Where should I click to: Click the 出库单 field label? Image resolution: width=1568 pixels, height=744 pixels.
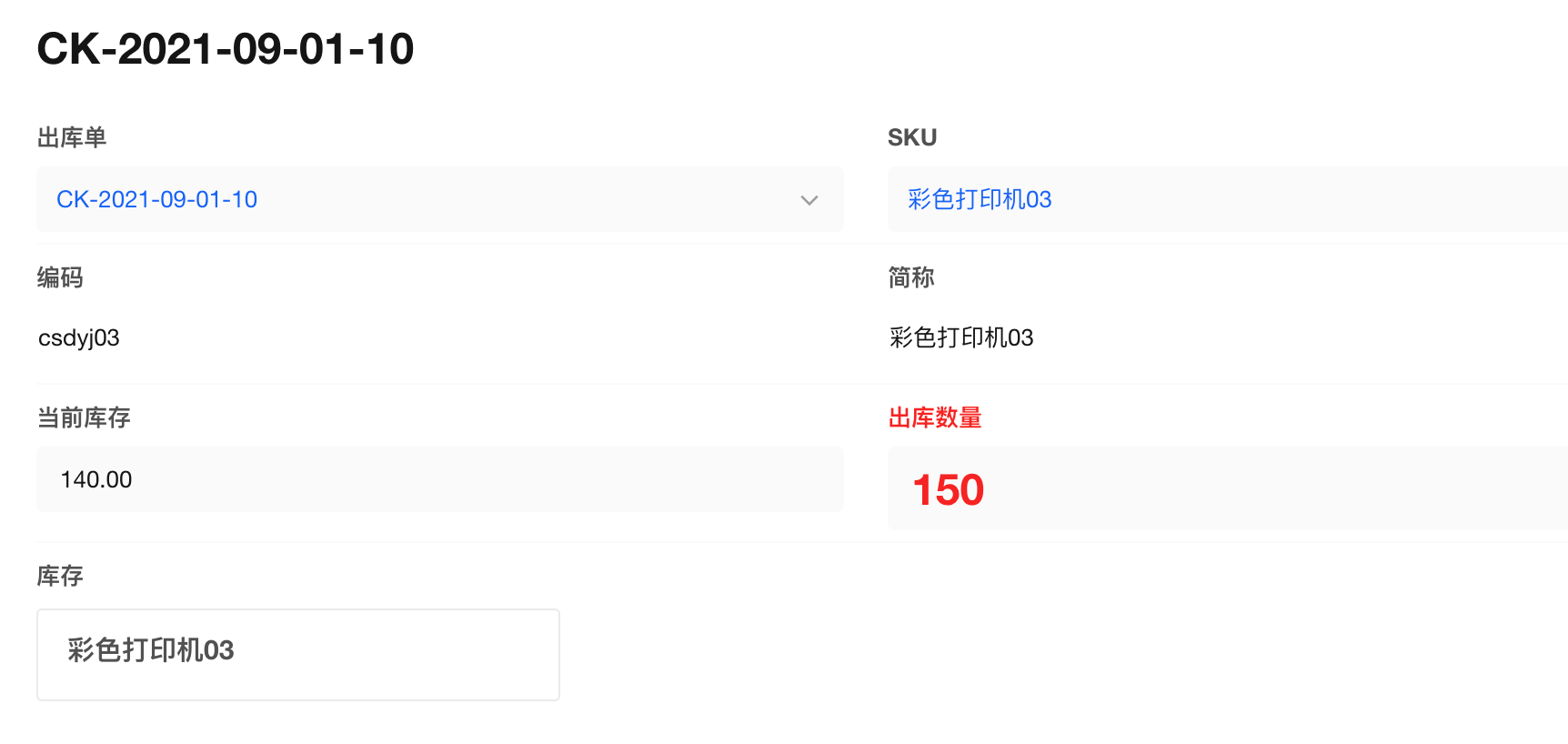coord(72,137)
